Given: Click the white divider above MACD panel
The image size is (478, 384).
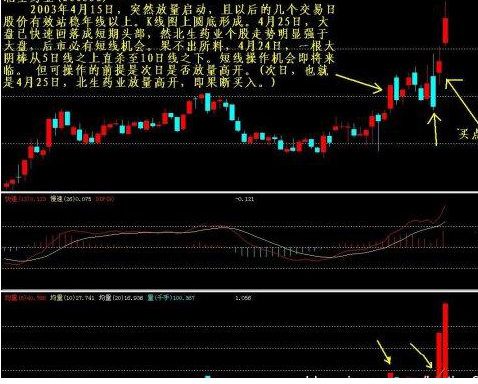Looking at the screenshot, I should [x=239, y=192].
